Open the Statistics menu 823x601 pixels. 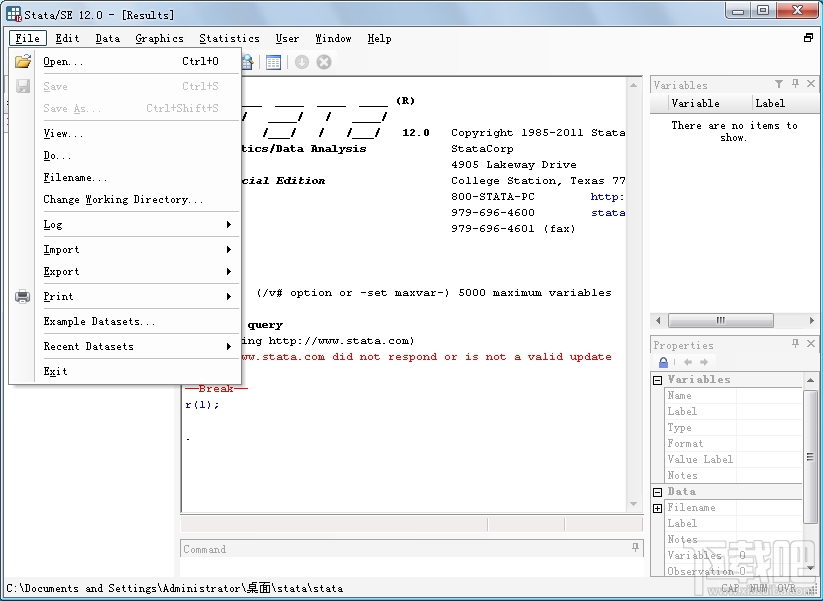click(229, 38)
